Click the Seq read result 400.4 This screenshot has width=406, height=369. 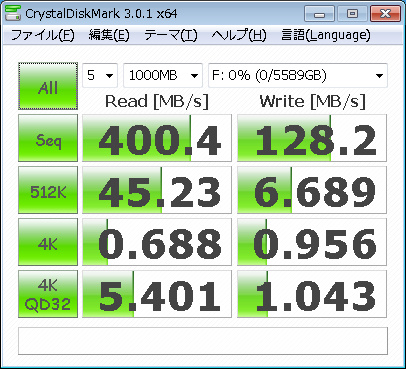click(157, 138)
